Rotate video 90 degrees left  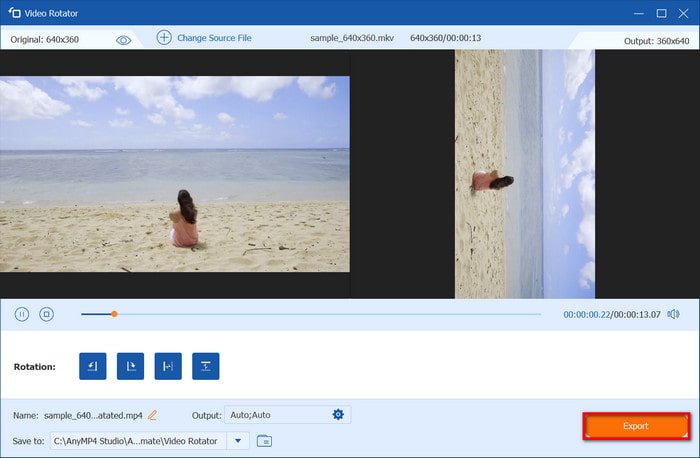coord(93,367)
